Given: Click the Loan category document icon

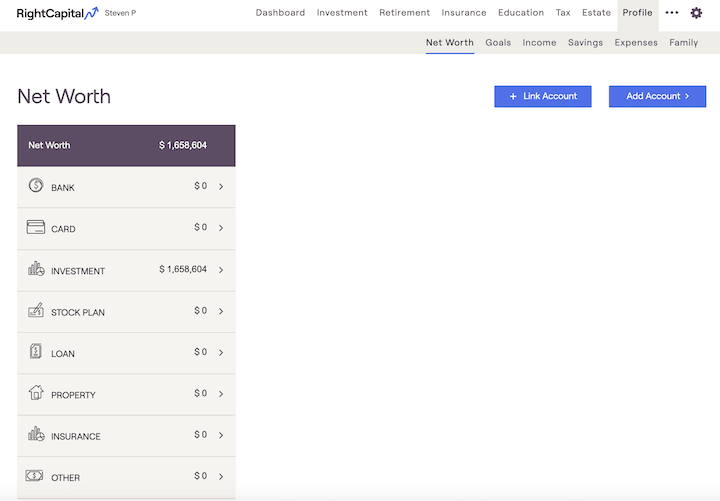Looking at the screenshot, I should [36, 352].
